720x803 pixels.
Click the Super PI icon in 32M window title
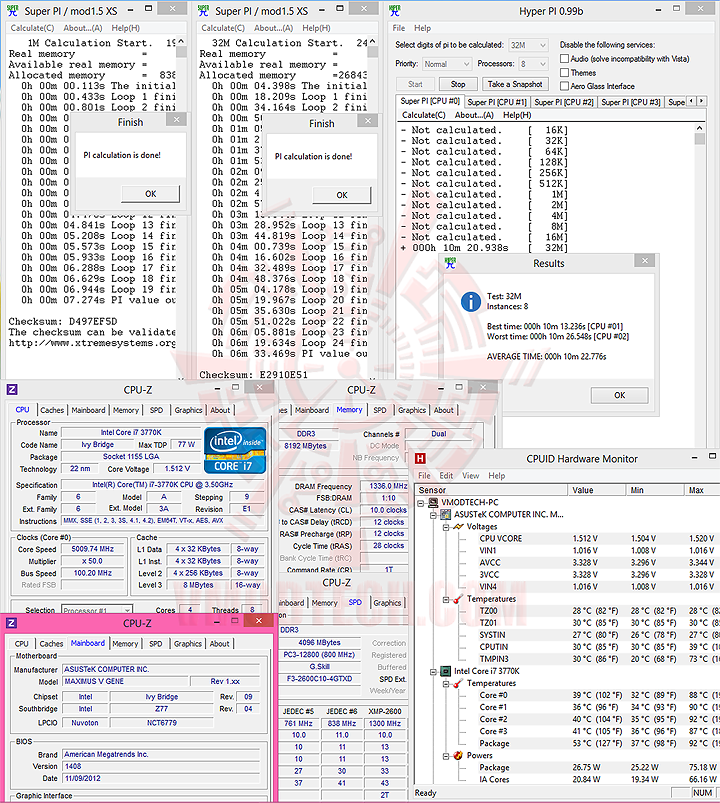point(203,10)
